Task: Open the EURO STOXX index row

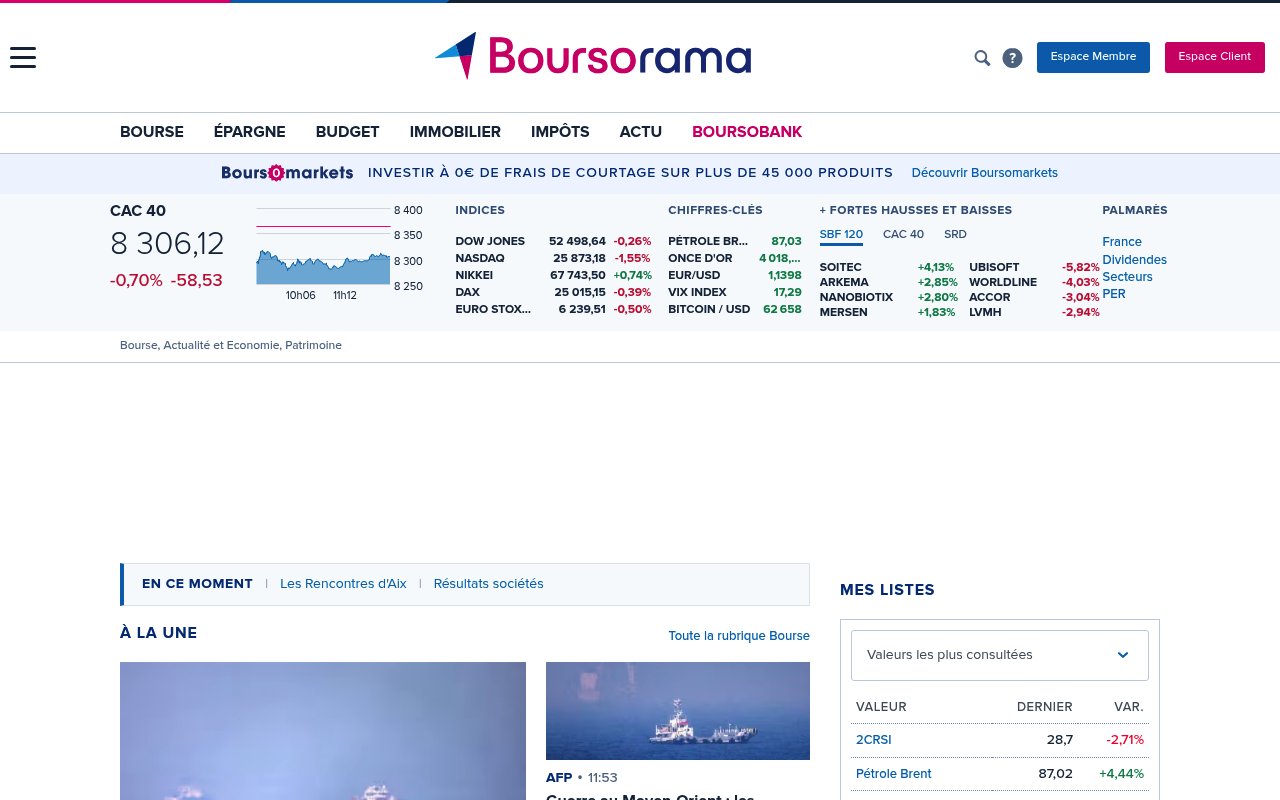Action: coord(553,309)
